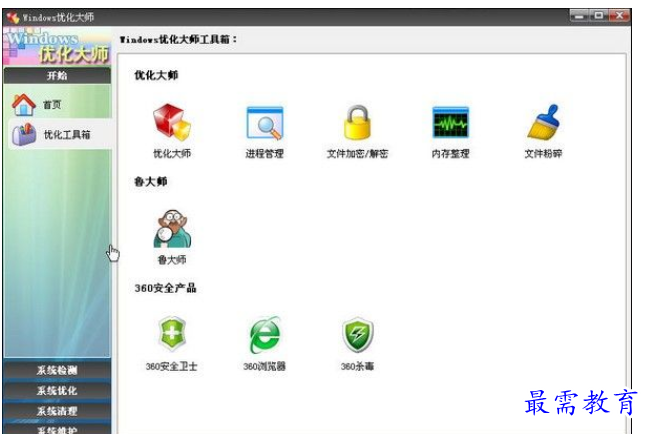Expand the 系统检测 sidebar section
This screenshot has height=434, width=646.
[57, 370]
